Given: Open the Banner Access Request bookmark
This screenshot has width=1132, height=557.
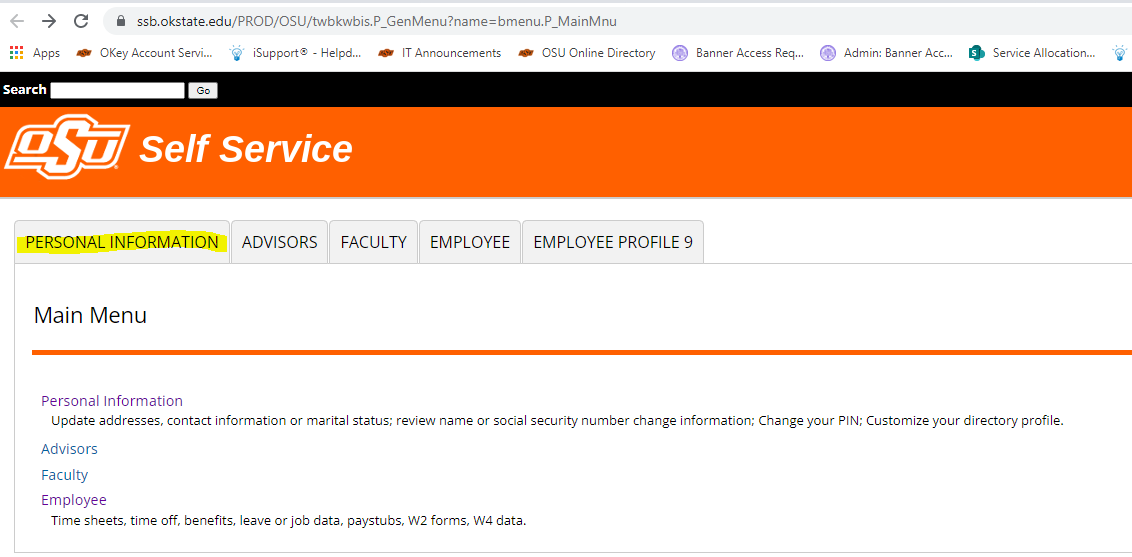Looking at the screenshot, I should (x=738, y=53).
